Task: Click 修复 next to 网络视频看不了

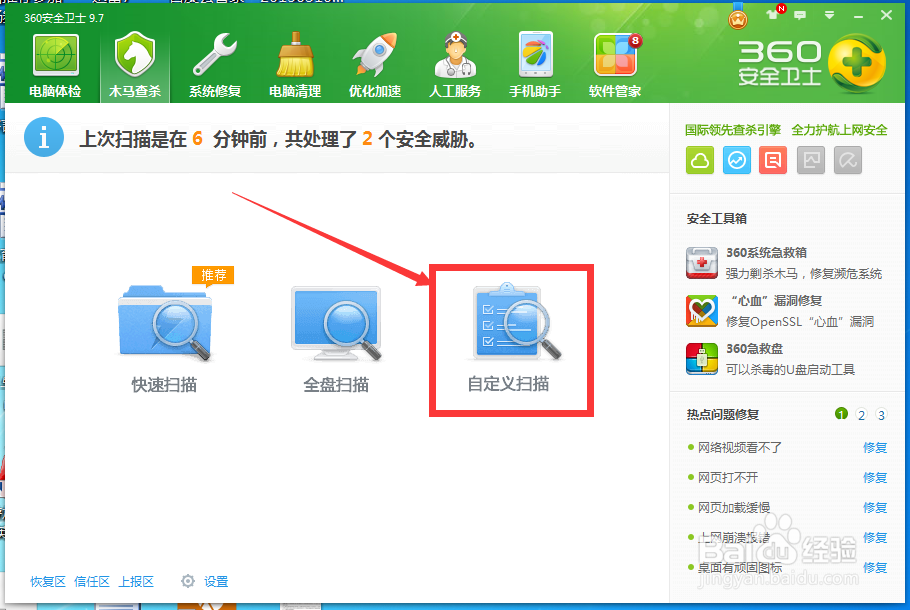Action: (874, 447)
